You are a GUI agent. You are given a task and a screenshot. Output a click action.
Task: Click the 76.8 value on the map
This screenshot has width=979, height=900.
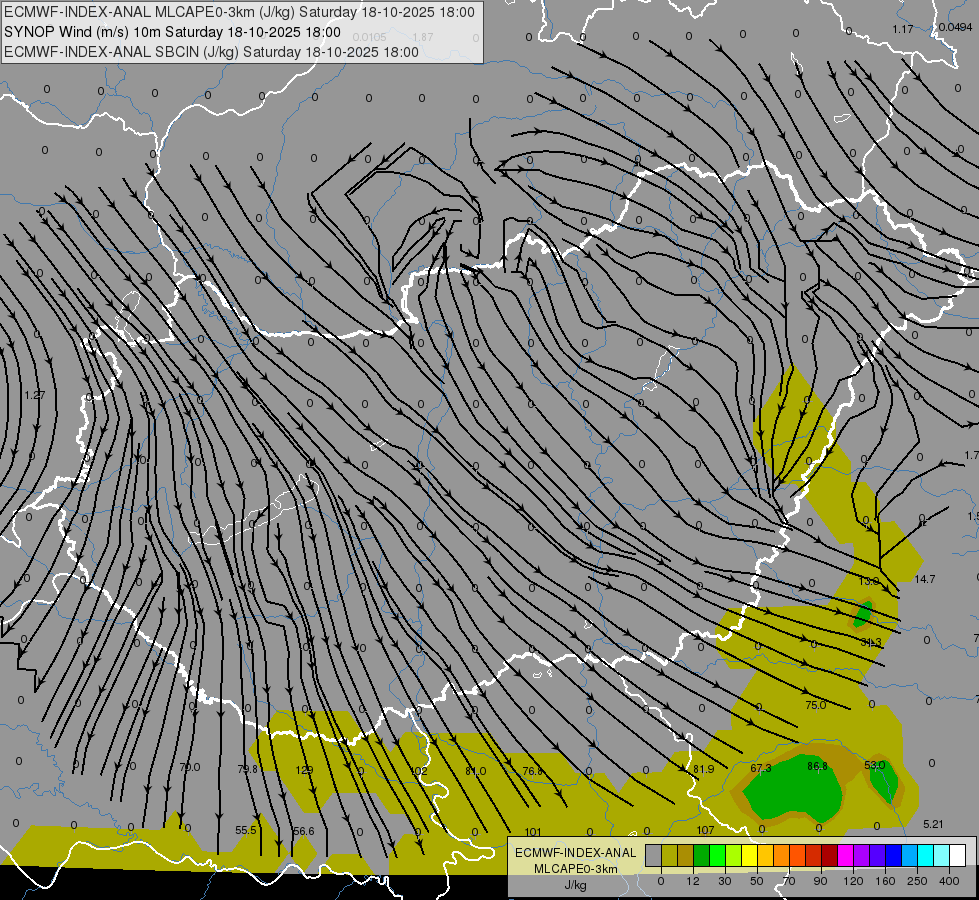(533, 771)
